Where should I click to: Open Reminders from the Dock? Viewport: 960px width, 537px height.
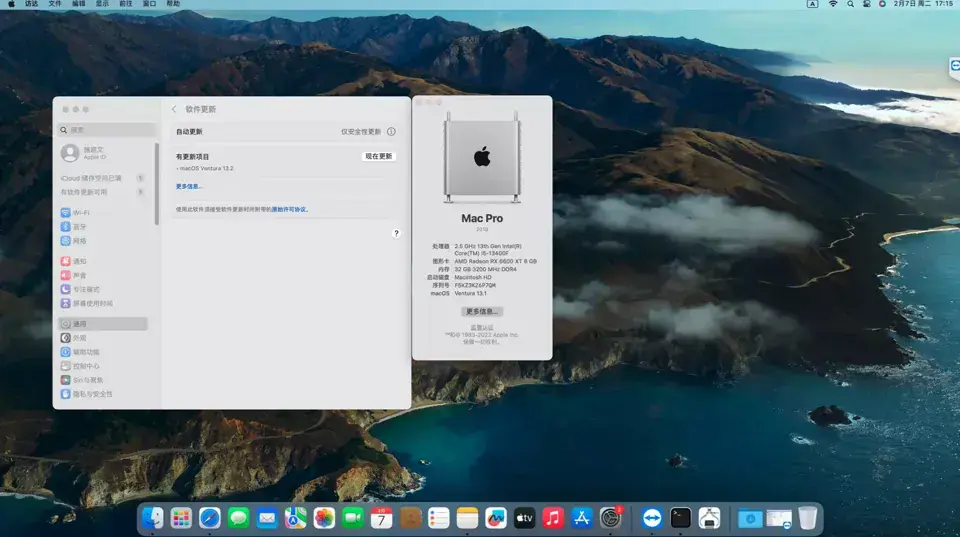(438, 518)
